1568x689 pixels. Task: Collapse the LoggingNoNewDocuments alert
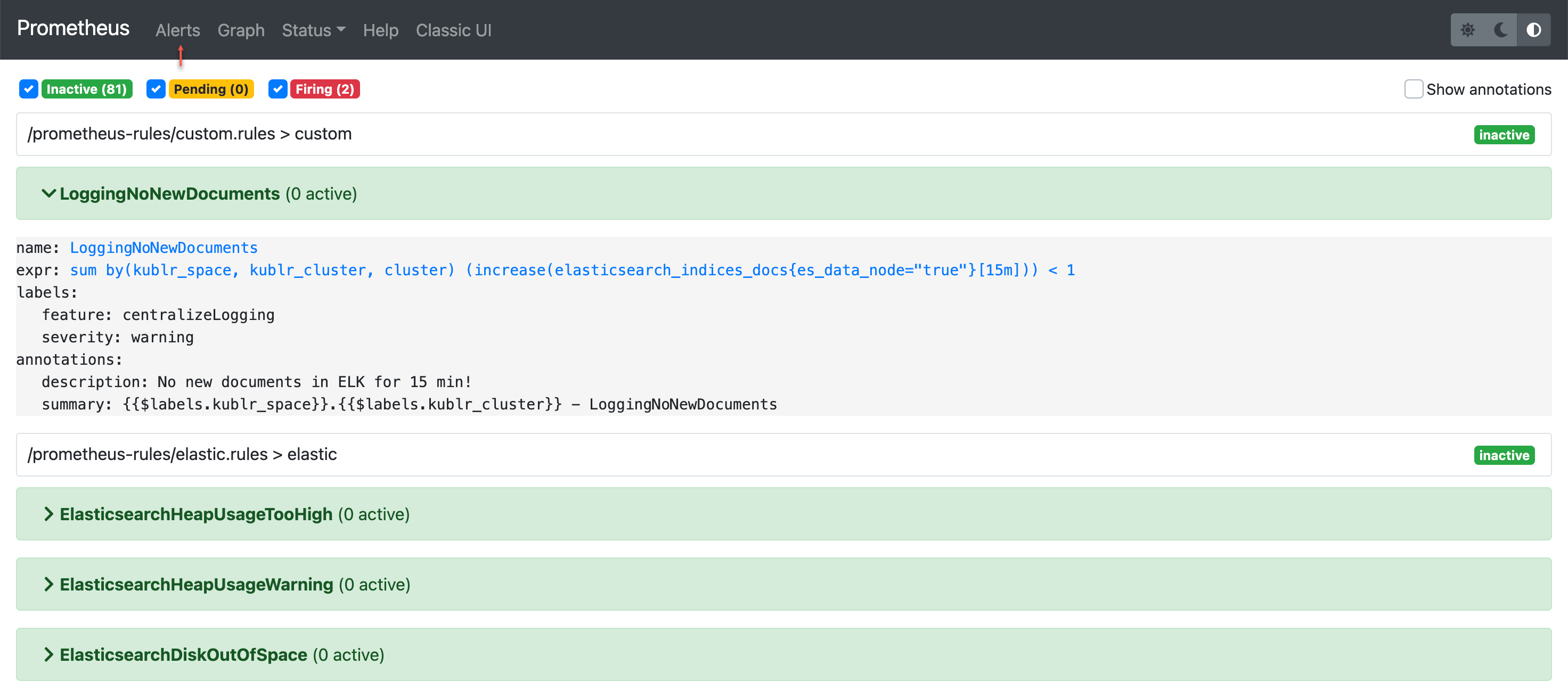point(783,194)
